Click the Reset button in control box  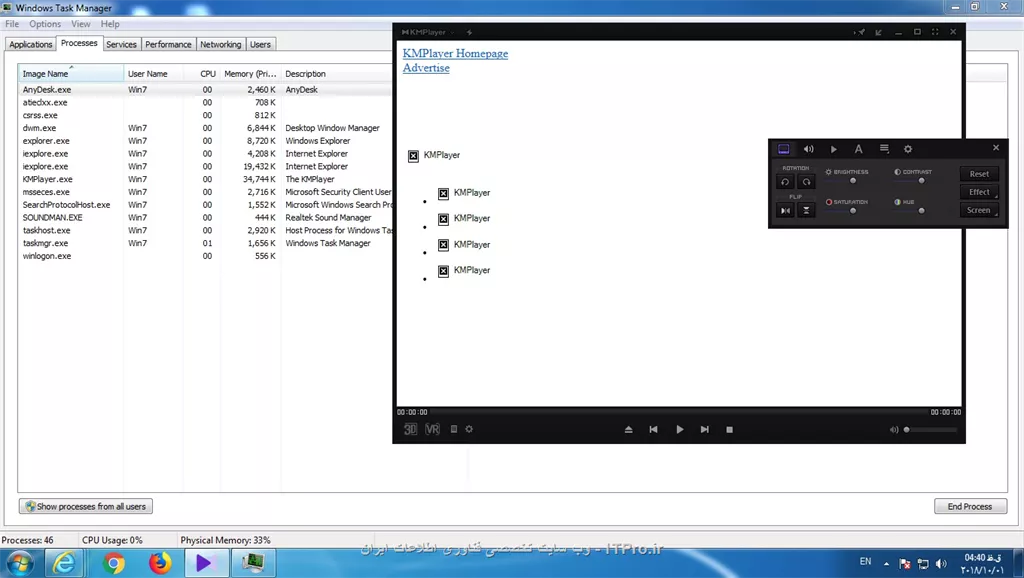[979, 174]
